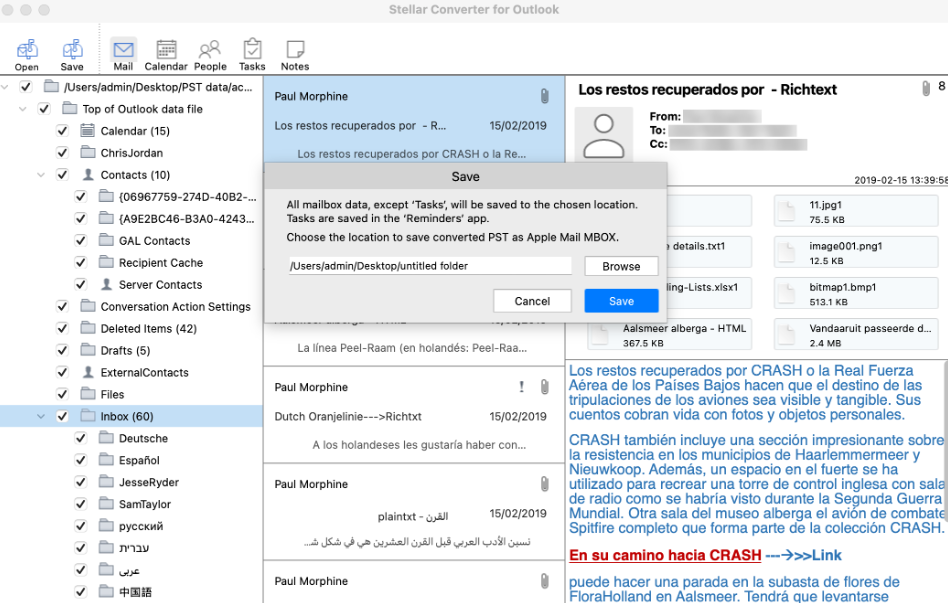The height and width of the screenshot is (603, 948).
Task: Click the Drafts folder icon
Action: point(88,350)
